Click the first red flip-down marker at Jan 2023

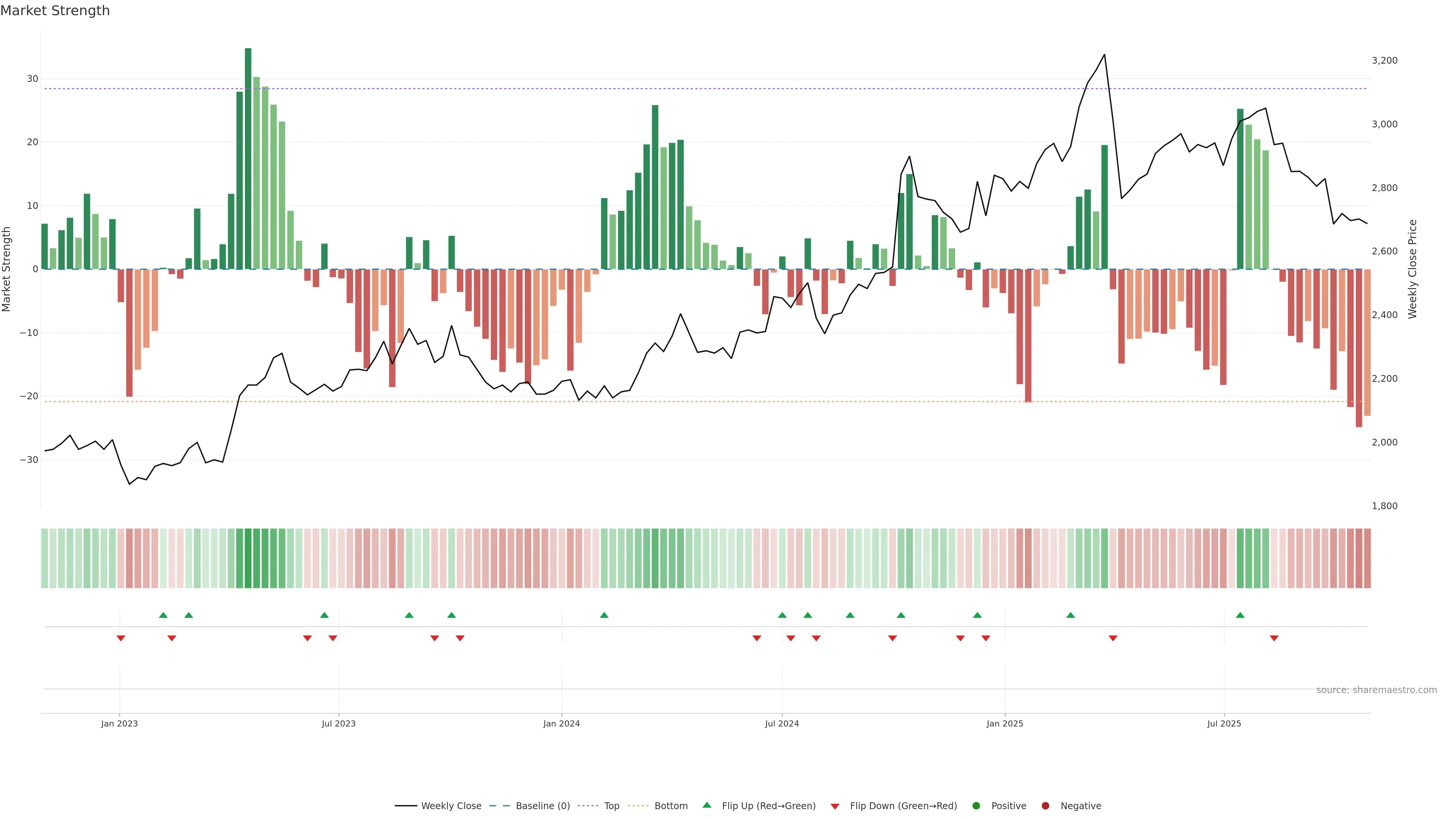coord(121,638)
